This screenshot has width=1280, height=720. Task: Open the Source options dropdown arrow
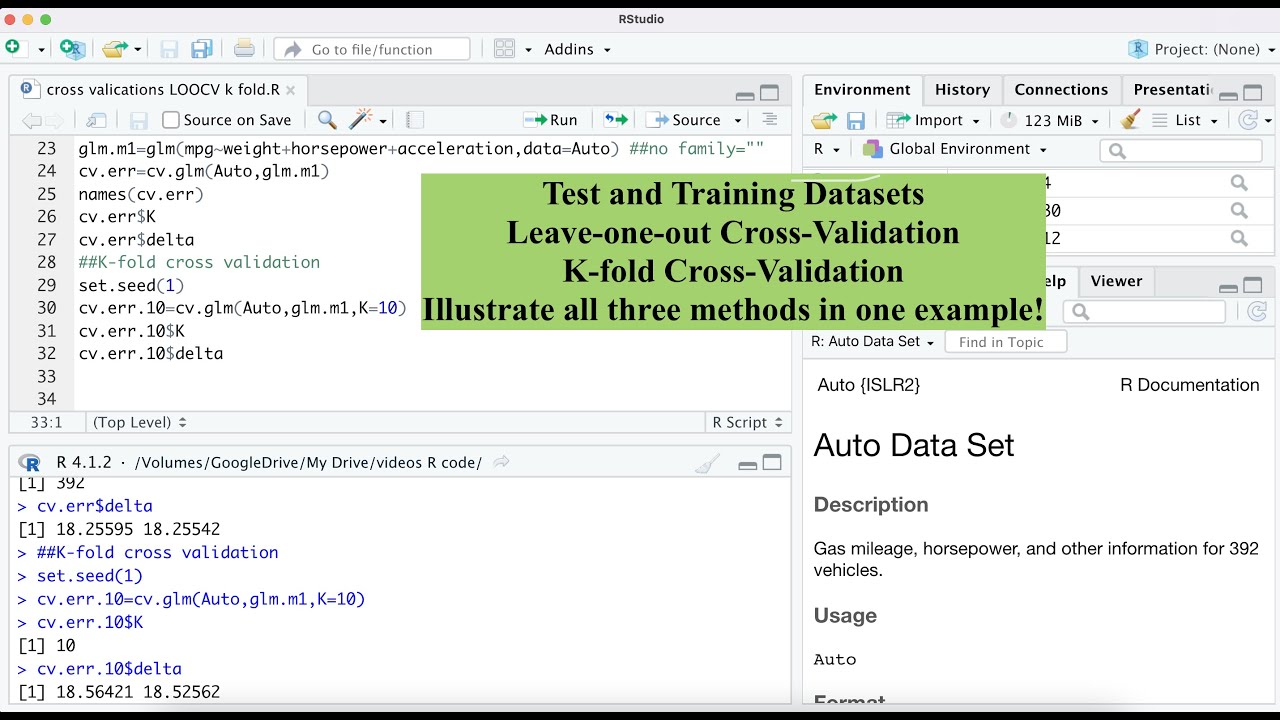coord(738,121)
